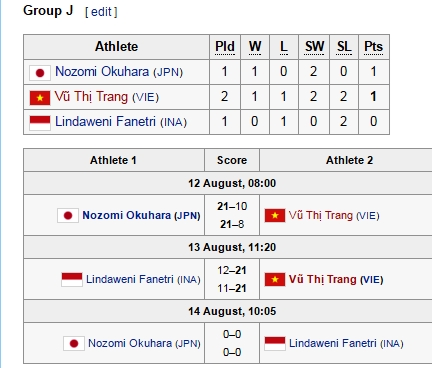The width and height of the screenshot is (432, 368).
Task: Open Lindaweni Fanetri link in 14 August match
Action: 333,343
